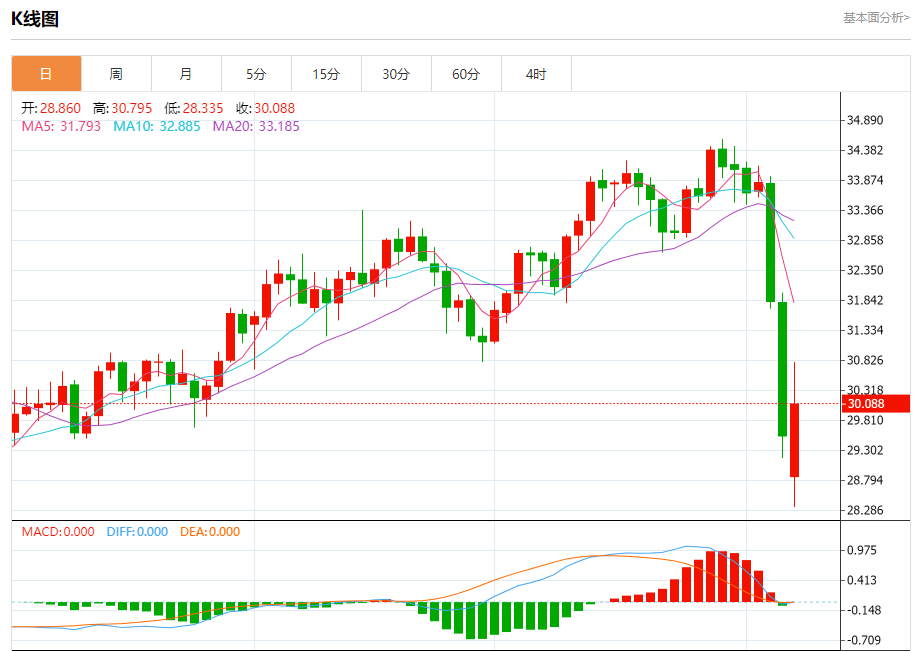Click the MA20: 33.185 indicator label
Image resolution: width=915 pixels, height=651 pixels.
(256, 126)
